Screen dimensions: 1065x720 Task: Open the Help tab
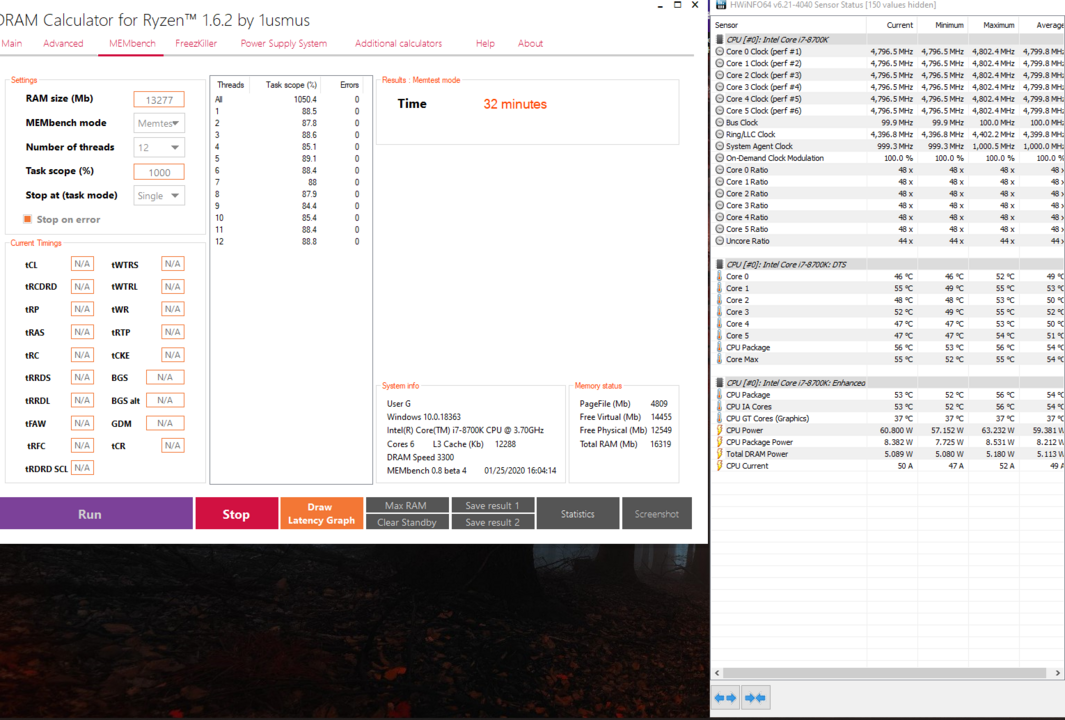click(x=485, y=43)
